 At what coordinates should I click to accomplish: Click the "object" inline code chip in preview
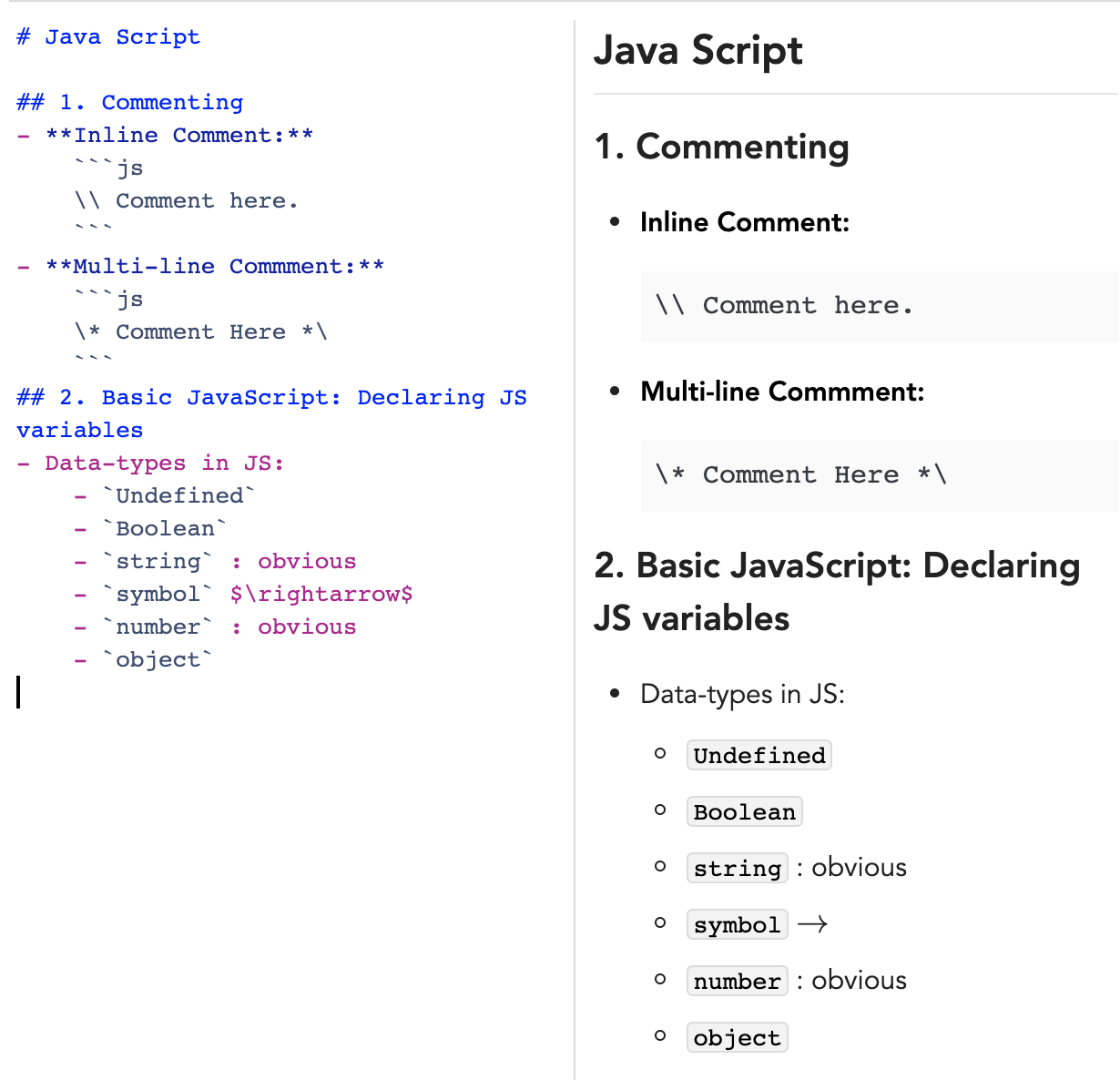(737, 1037)
